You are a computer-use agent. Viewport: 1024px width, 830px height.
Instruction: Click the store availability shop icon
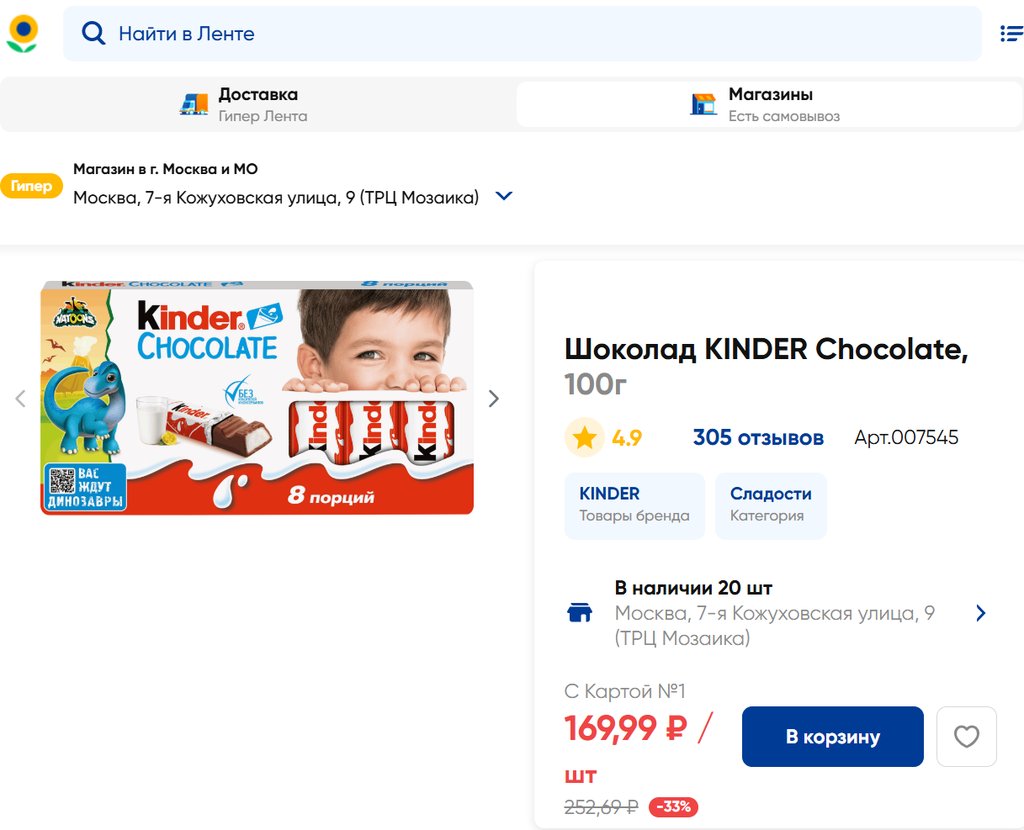click(x=580, y=613)
